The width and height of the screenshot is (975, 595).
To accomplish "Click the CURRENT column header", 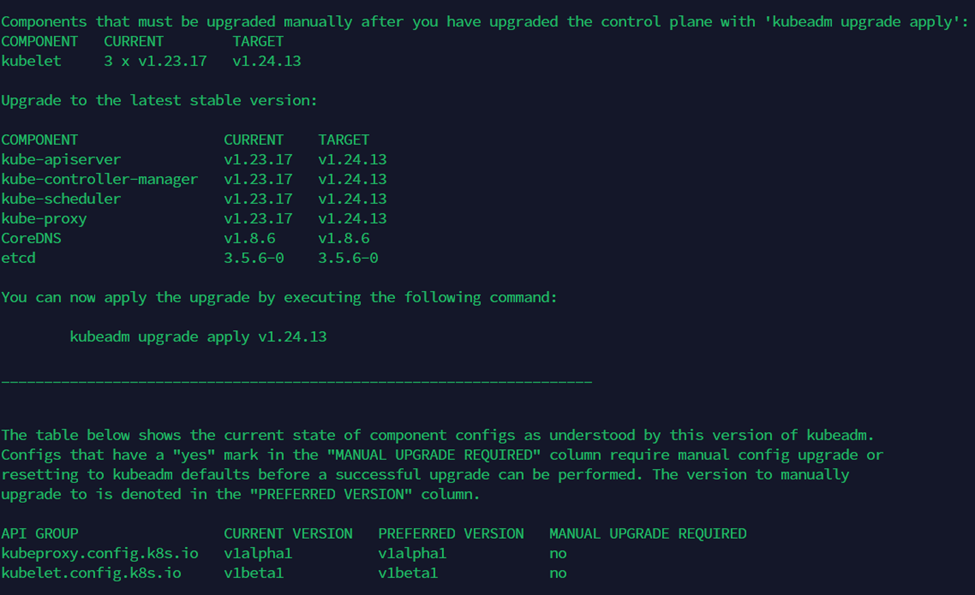I will click(x=252, y=139).
